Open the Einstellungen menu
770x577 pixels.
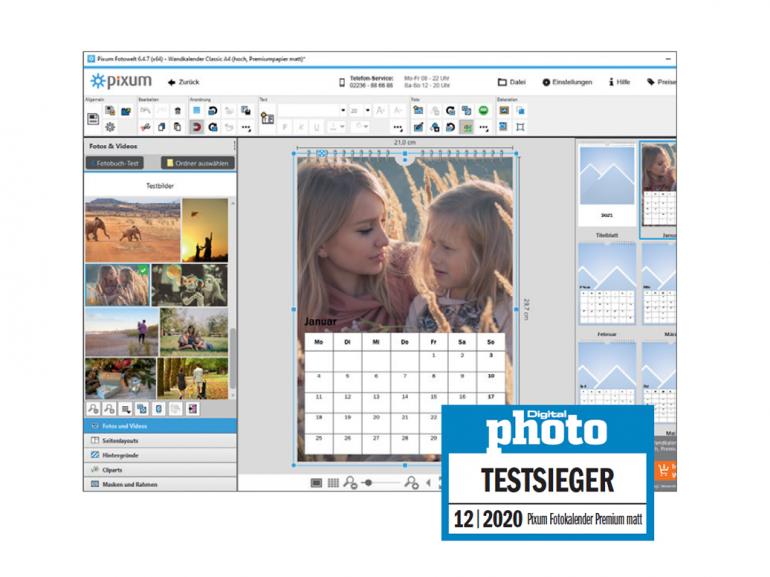click(567, 82)
